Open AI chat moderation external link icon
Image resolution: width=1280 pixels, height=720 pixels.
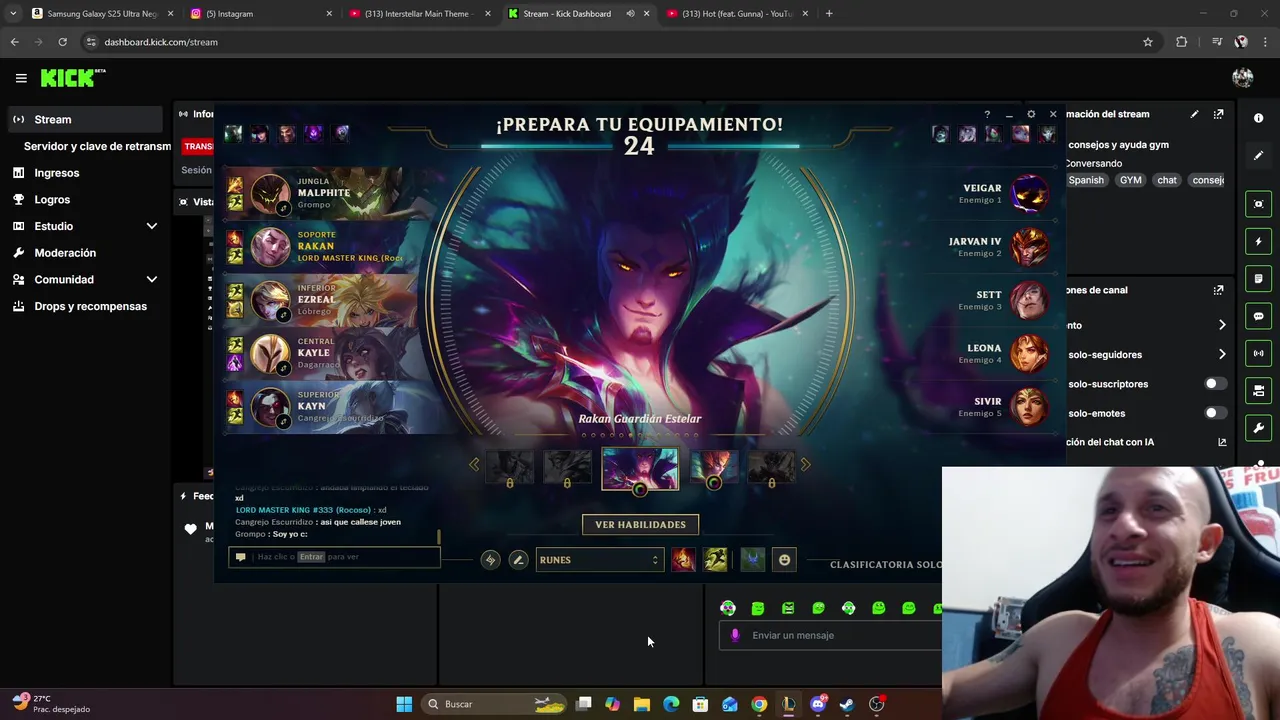pos(1222,442)
